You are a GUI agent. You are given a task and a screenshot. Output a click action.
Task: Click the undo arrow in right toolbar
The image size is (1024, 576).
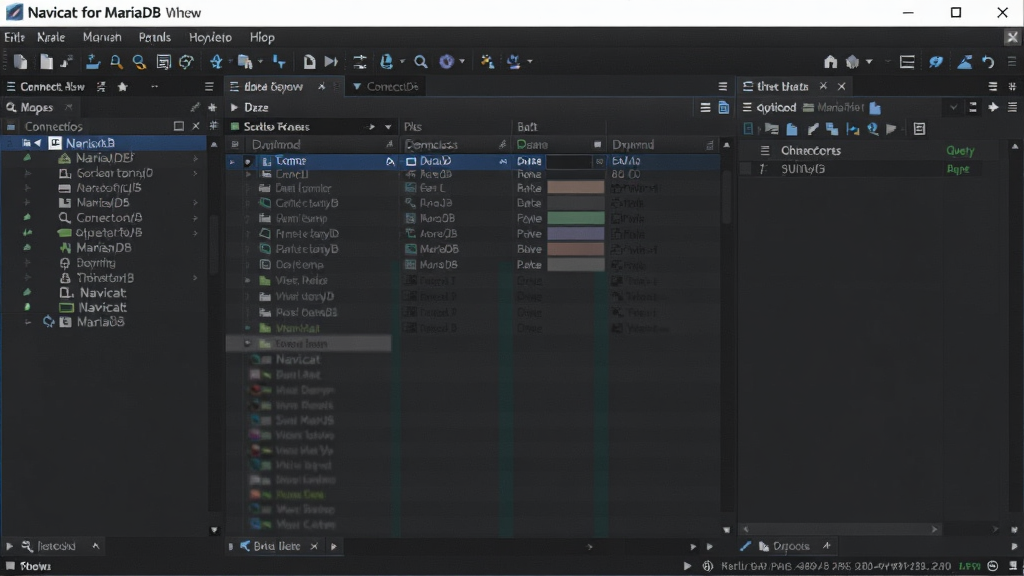(988, 61)
